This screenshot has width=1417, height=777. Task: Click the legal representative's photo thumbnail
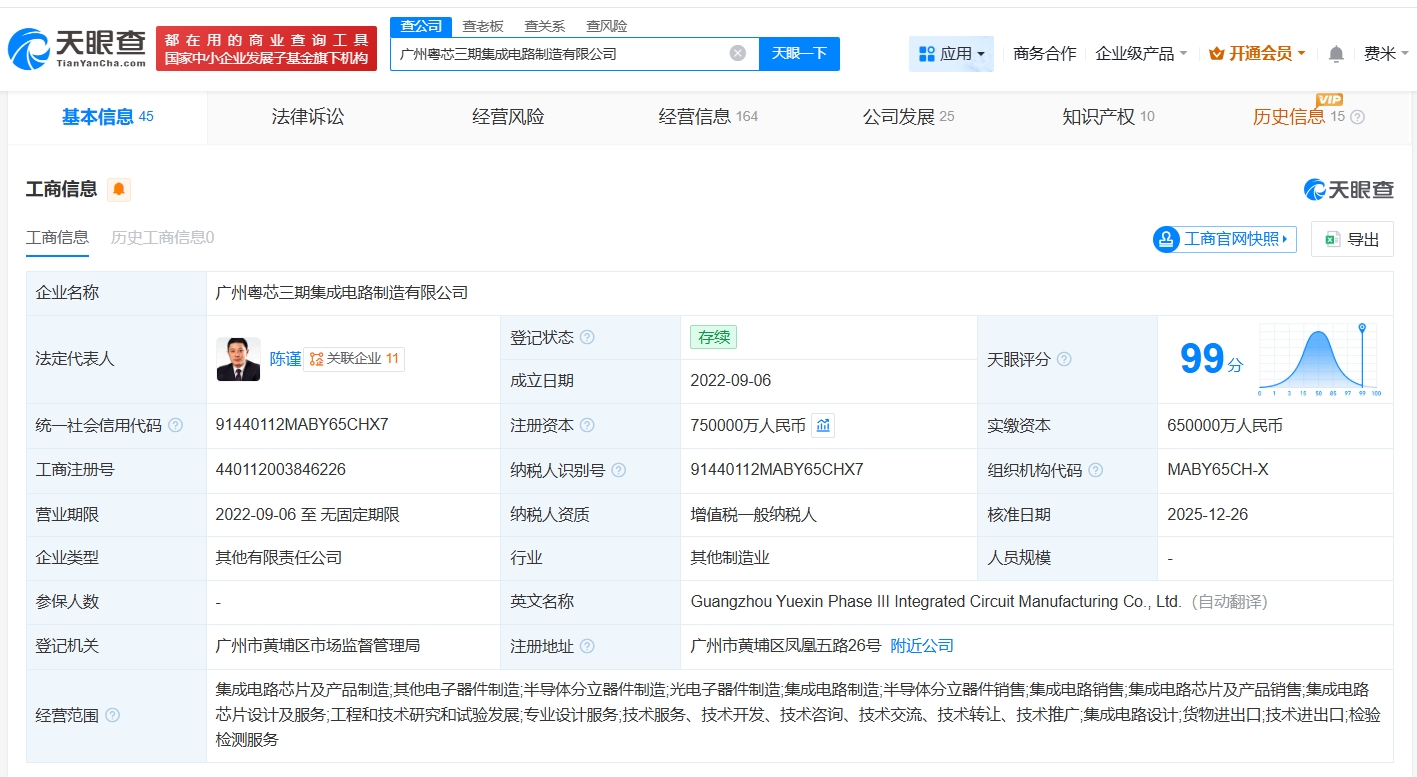coord(238,359)
